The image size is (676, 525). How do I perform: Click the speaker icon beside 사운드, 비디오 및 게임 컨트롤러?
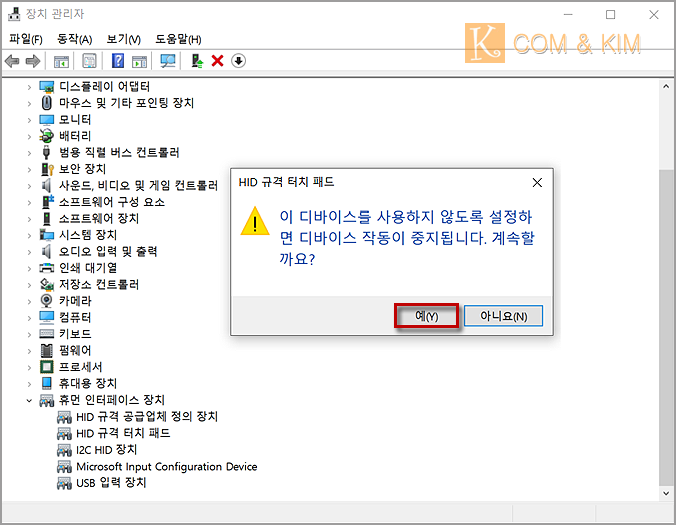tap(47, 185)
